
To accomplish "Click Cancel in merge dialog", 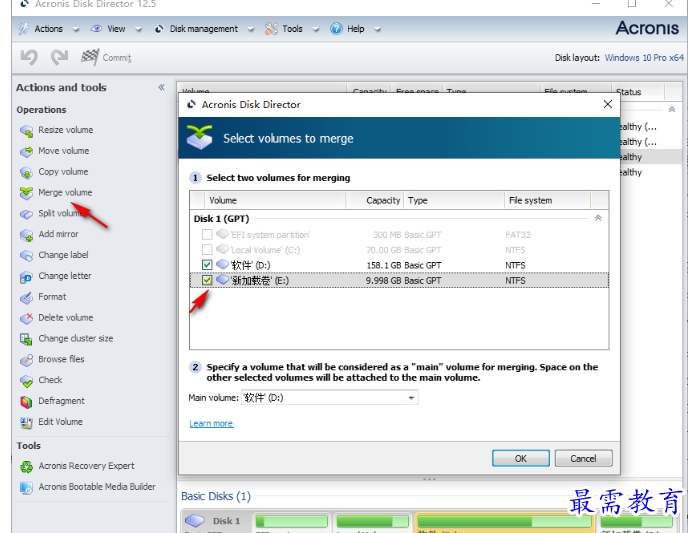I will point(583,458).
